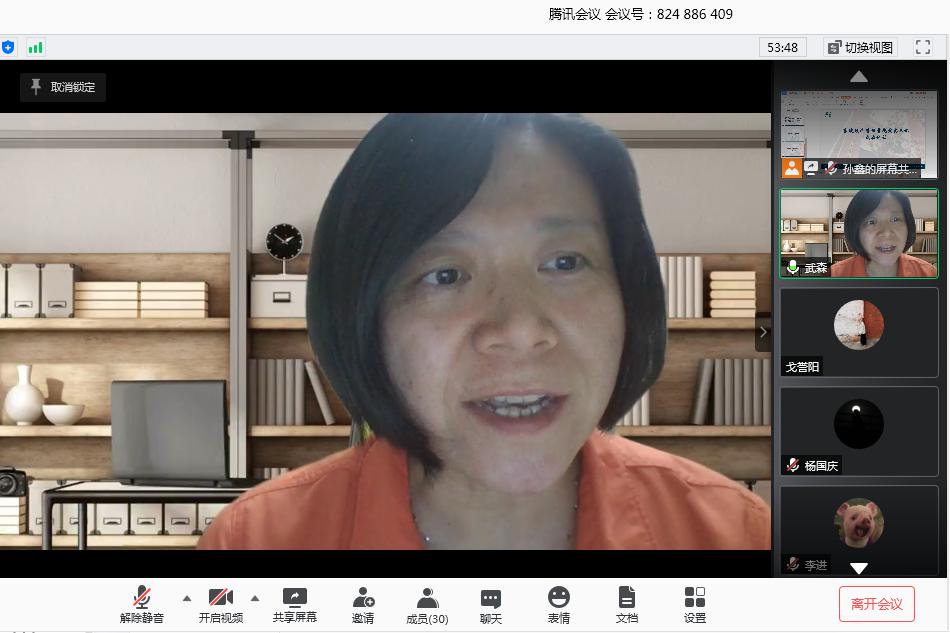Start sharing with 共享屏幕 button
950x633 pixels.
coord(295,604)
